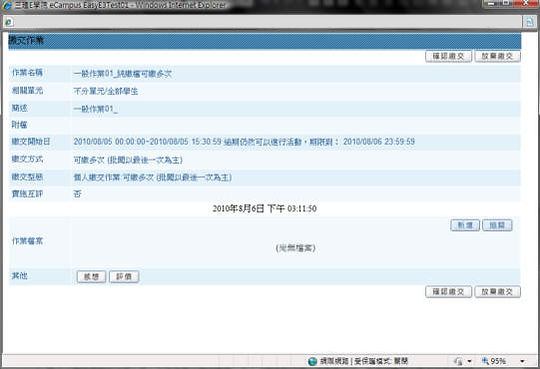Click the 繳交開始日 field label
This screenshot has width=540, height=369.
(x=31, y=141)
